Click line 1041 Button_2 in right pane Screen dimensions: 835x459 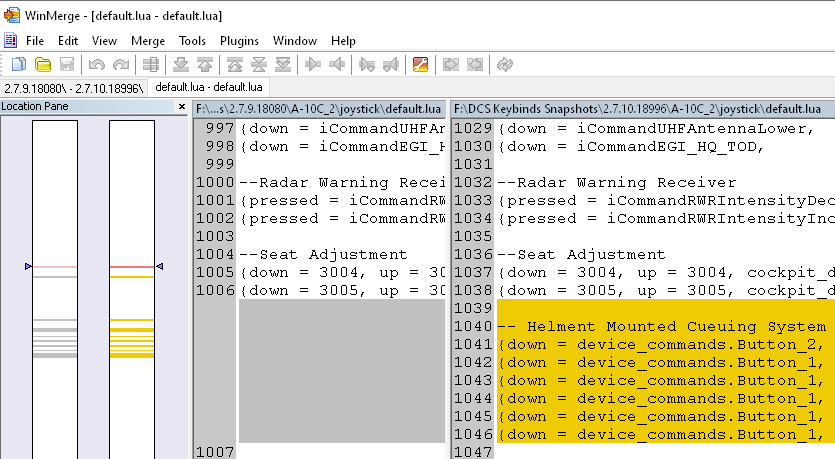coord(662,345)
